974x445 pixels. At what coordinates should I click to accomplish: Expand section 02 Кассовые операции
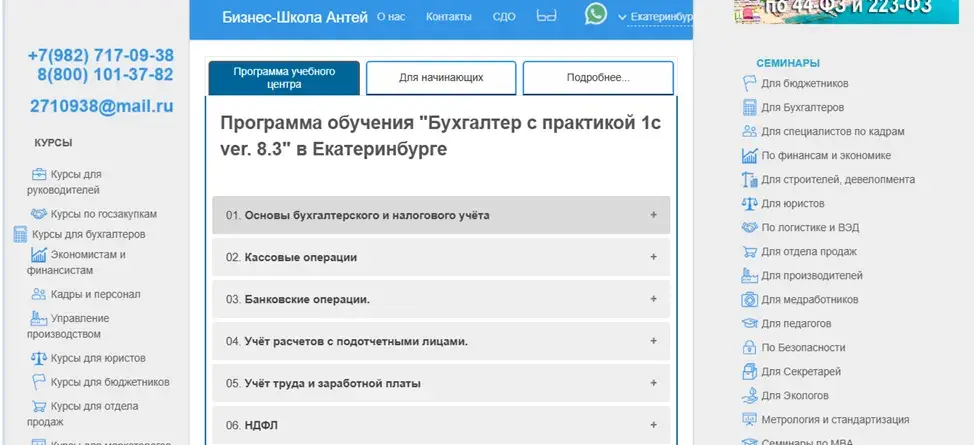(441, 257)
